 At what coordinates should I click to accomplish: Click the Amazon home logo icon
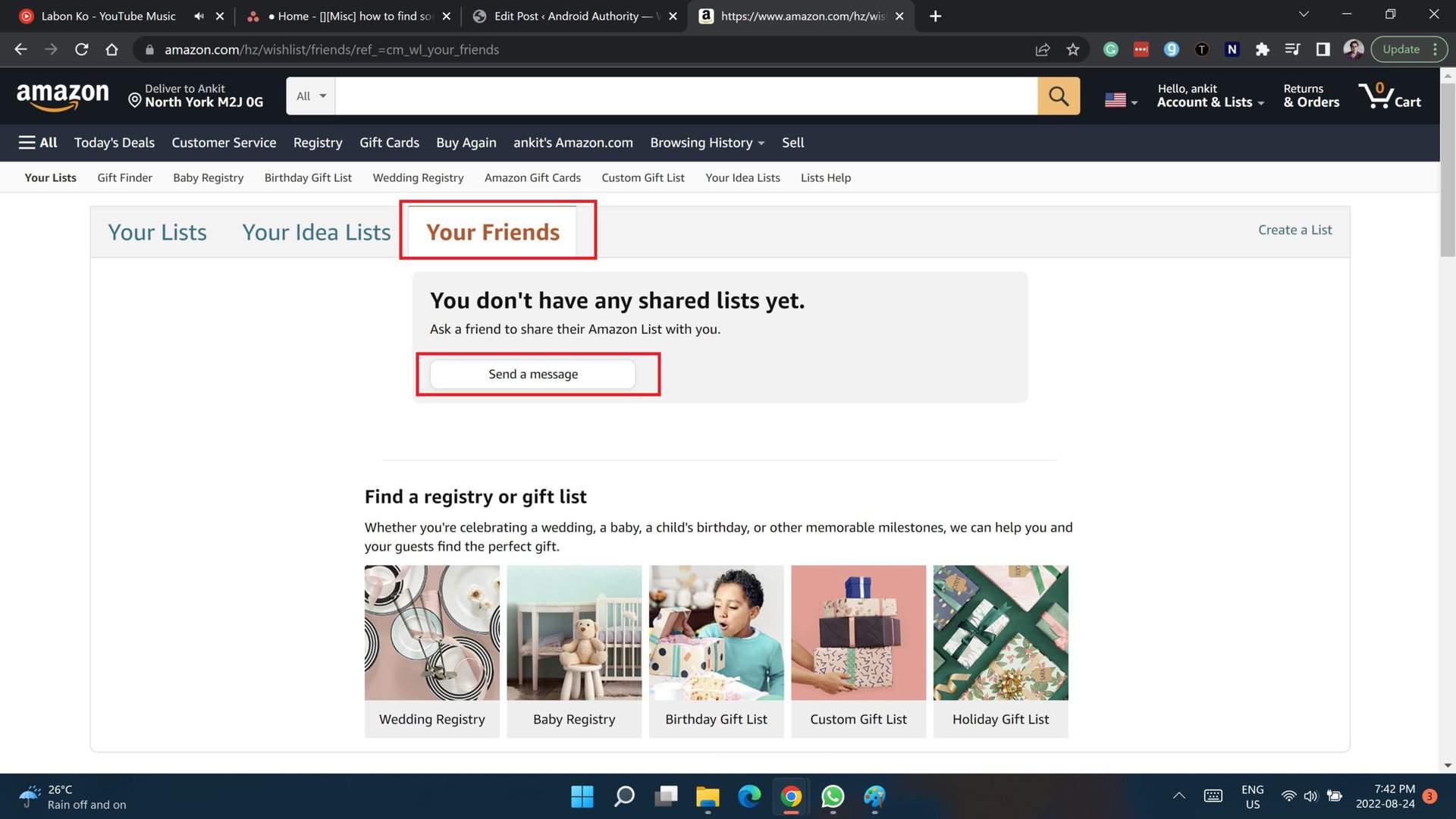[62, 95]
